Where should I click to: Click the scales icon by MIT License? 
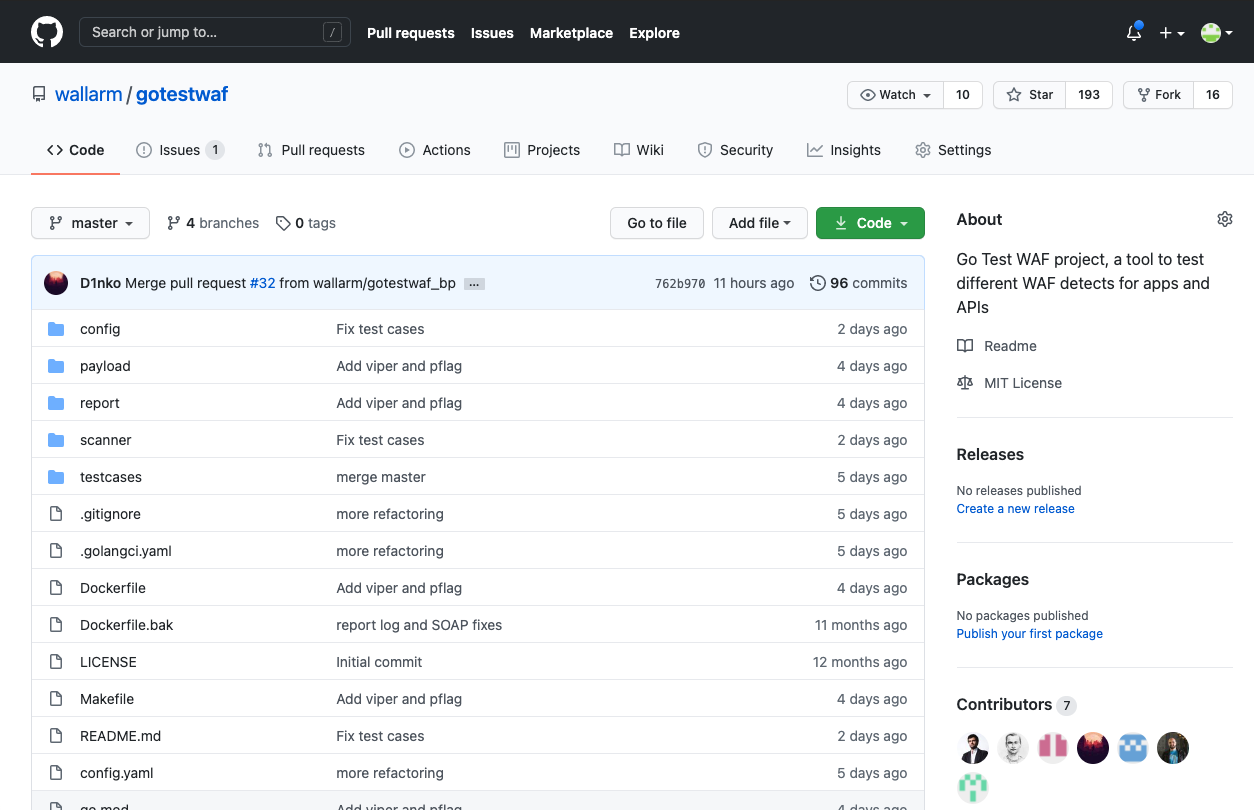(965, 383)
